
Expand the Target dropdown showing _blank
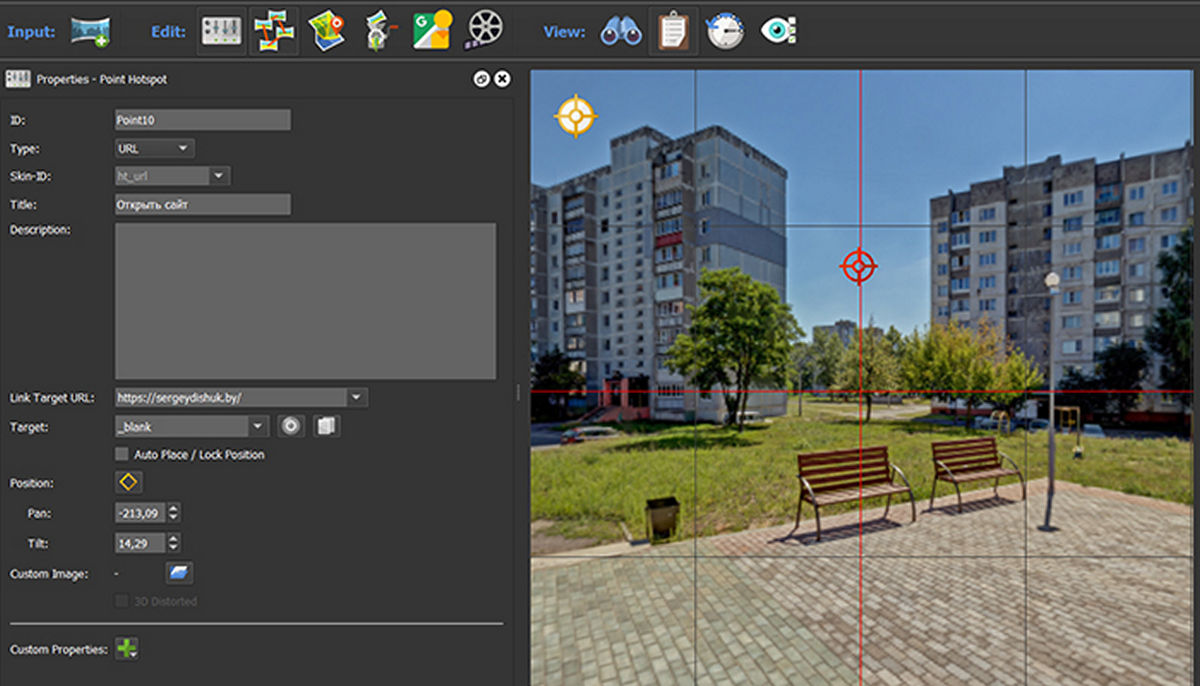pyautogui.click(x=258, y=426)
